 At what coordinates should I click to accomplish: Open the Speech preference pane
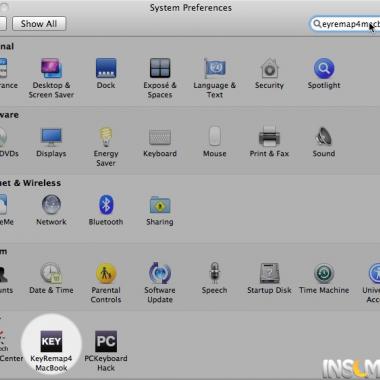(x=214, y=279)
